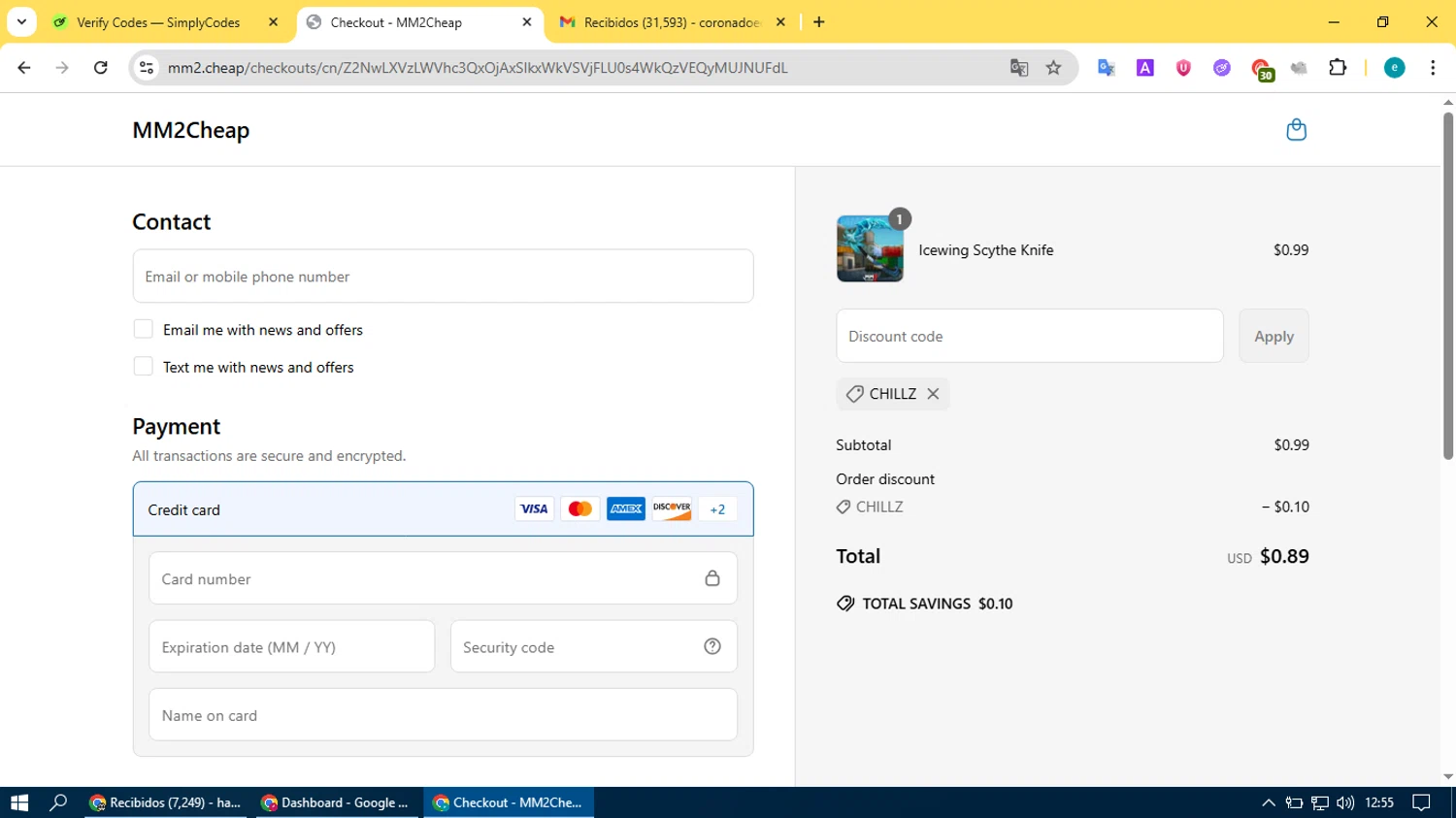1456x818 pixels.
Task: Close the Gmail Recibidos tab
Action: [780, 22]
